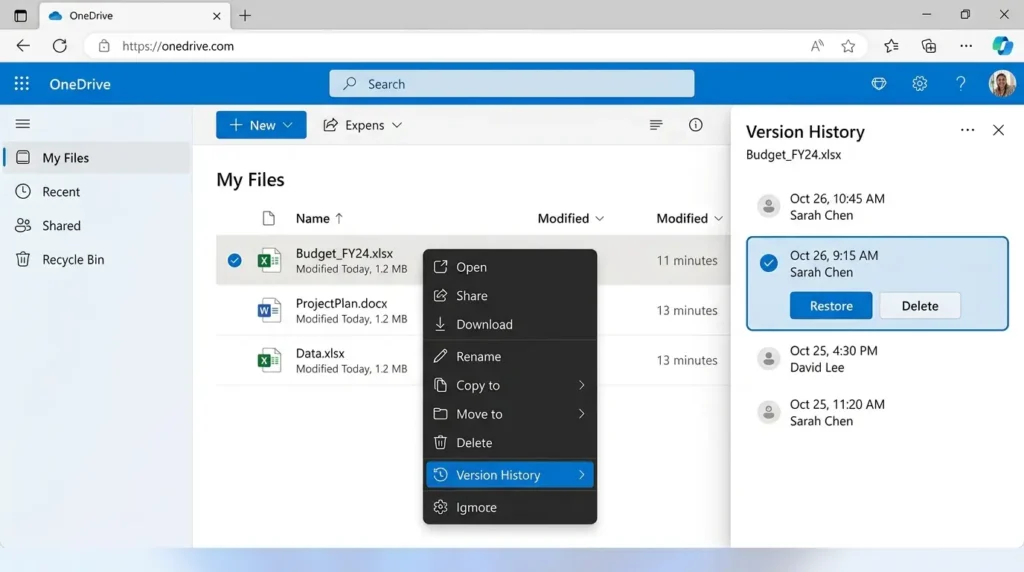Screen dimensions: 1024x572
Task: Open the user profile avatar
Action: tap(1002, 84)
